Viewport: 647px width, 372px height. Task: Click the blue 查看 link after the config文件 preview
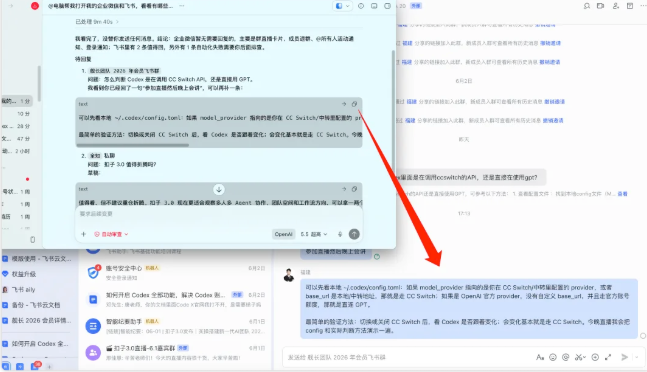(622, 194)
